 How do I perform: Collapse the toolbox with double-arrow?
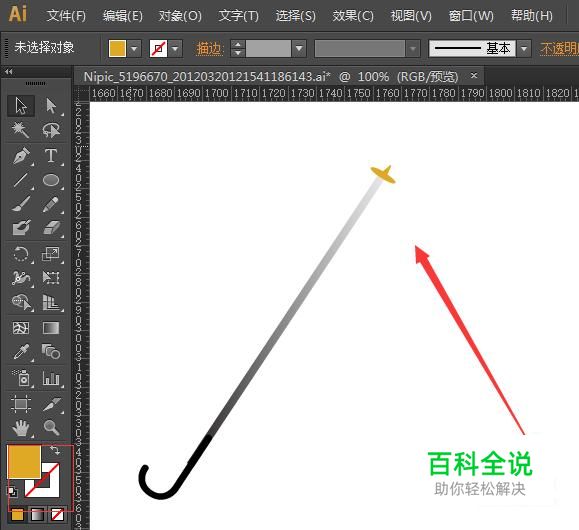(x=9, y=71)
